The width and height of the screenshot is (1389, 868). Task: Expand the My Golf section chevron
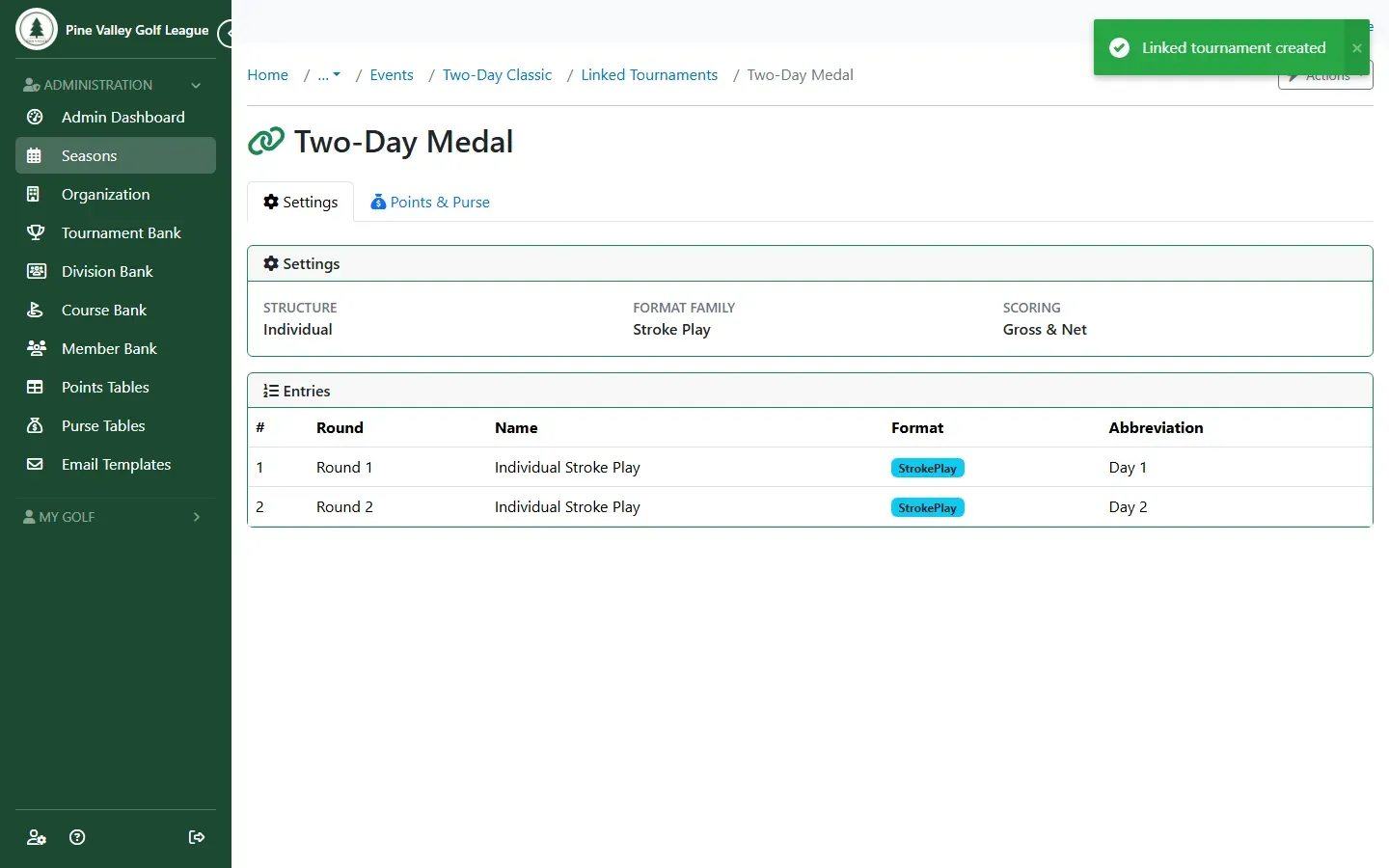[197, 517]
